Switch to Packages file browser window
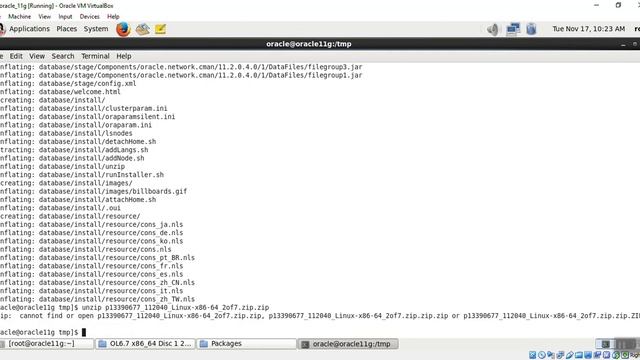The image size is (640, 360). (246, 344)
